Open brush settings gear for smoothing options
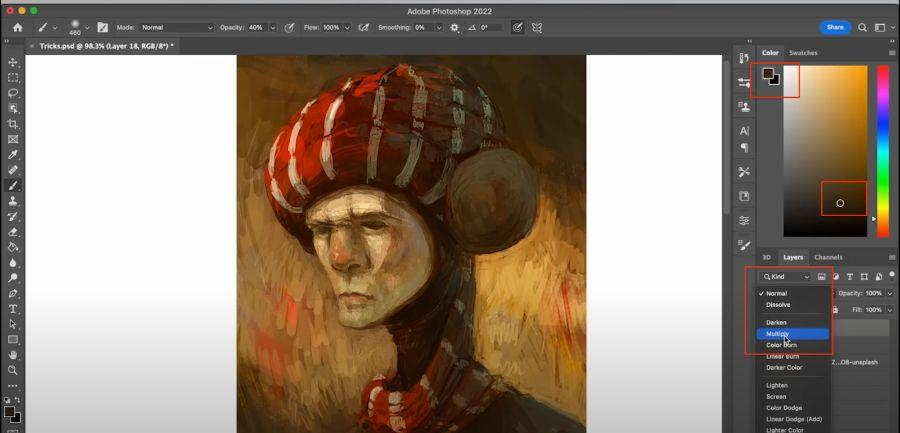This screenshot has width=900, height=433. pos(455,28)
